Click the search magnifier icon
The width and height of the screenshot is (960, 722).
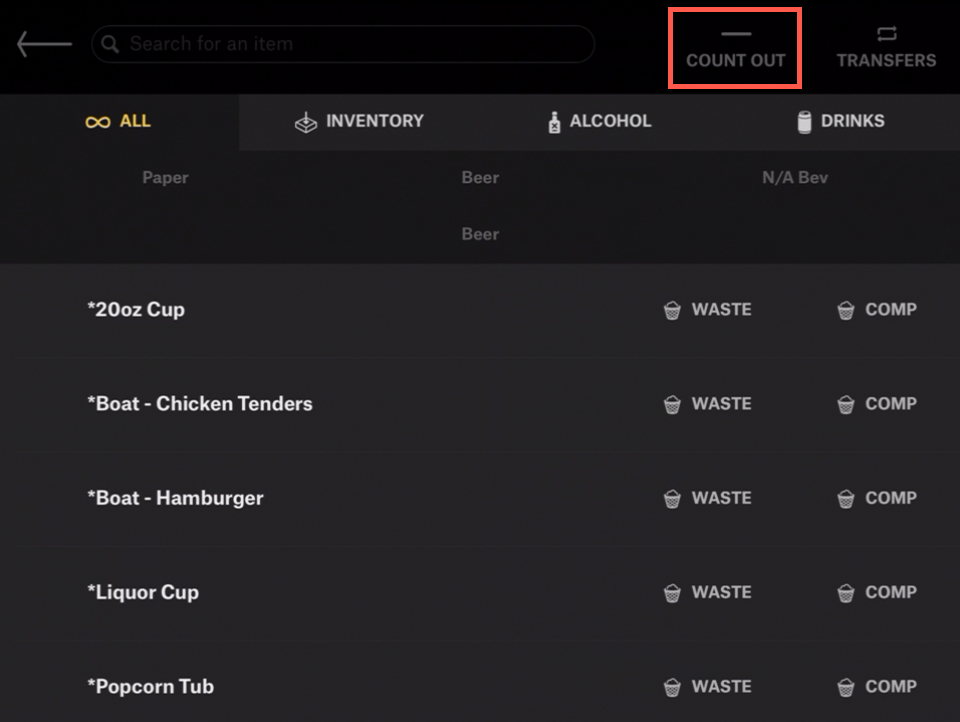pos(111,44)
